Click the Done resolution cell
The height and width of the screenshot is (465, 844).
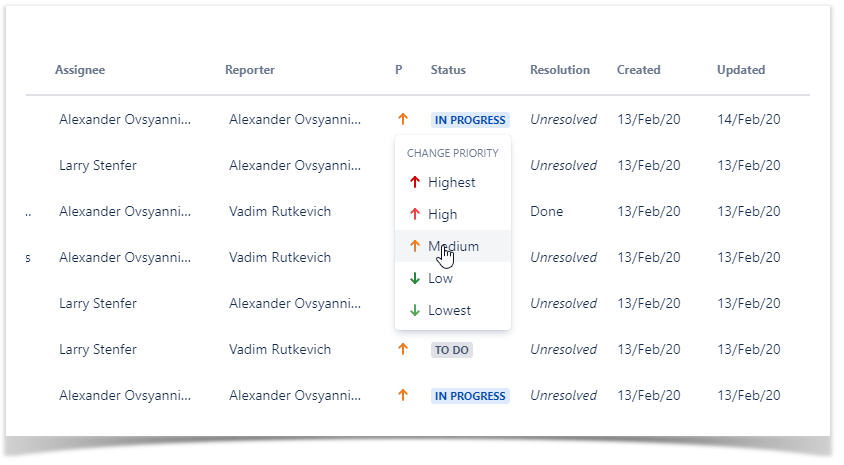click(547, 211)
